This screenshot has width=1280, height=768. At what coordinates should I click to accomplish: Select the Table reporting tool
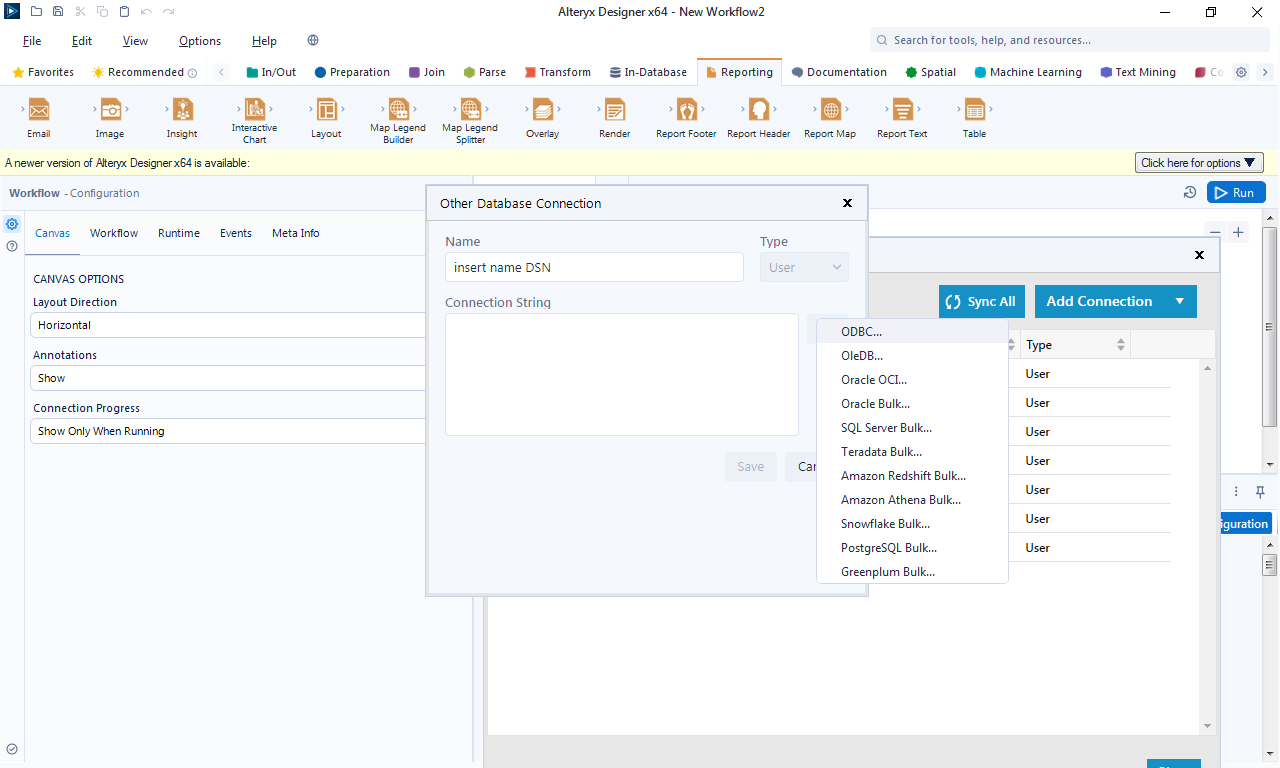point(974,117)
